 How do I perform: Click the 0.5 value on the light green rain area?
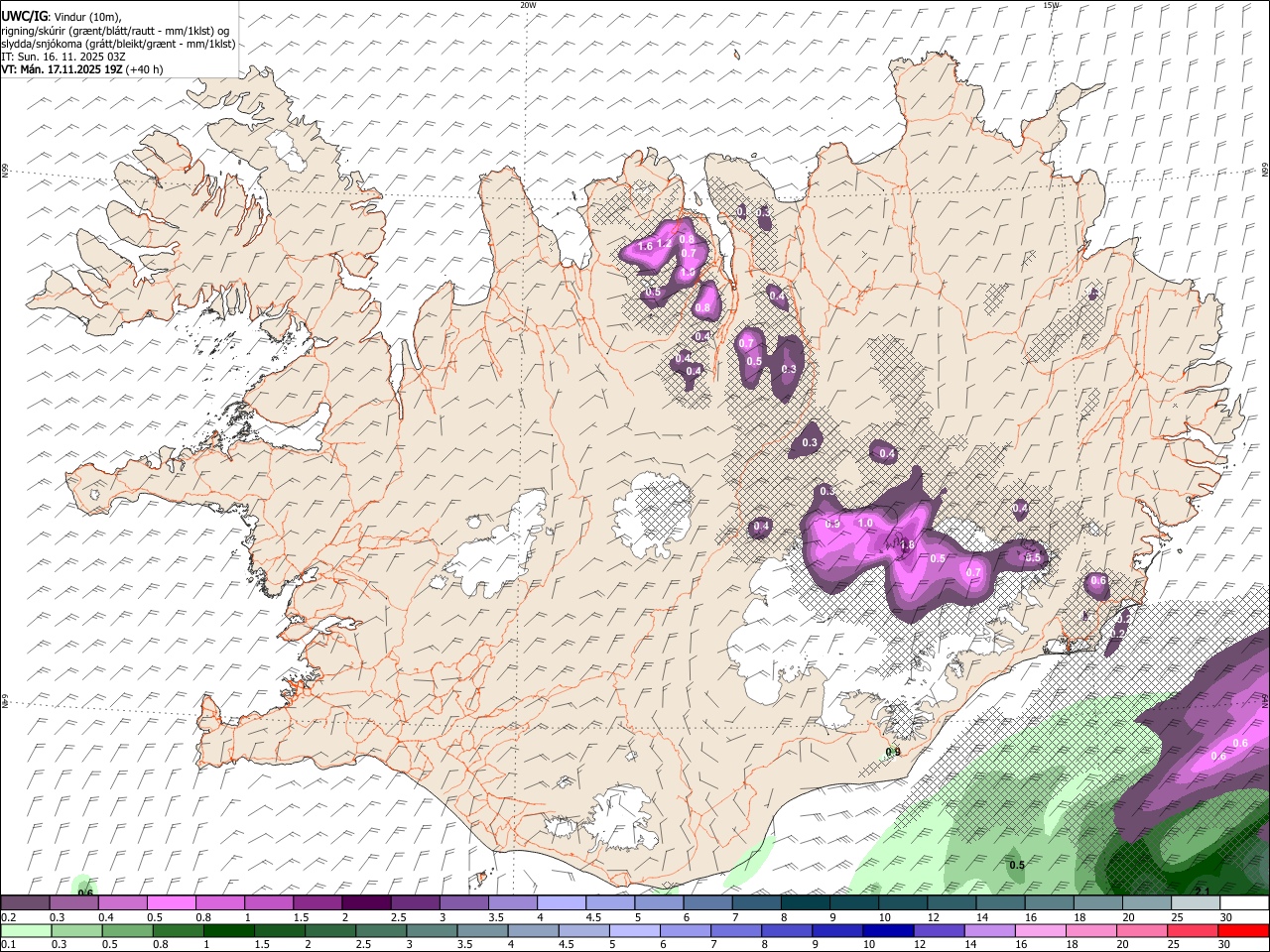(1017, 866)
